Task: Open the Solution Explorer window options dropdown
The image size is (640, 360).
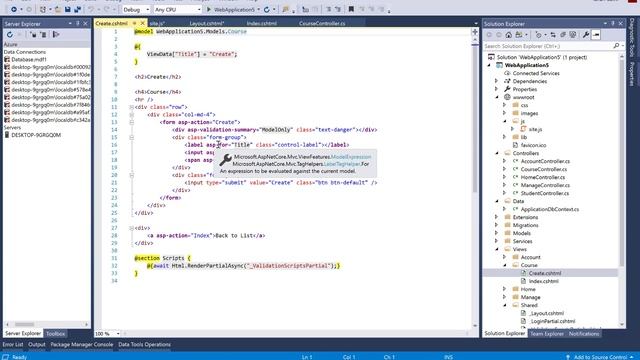Action: coord(605,24)
